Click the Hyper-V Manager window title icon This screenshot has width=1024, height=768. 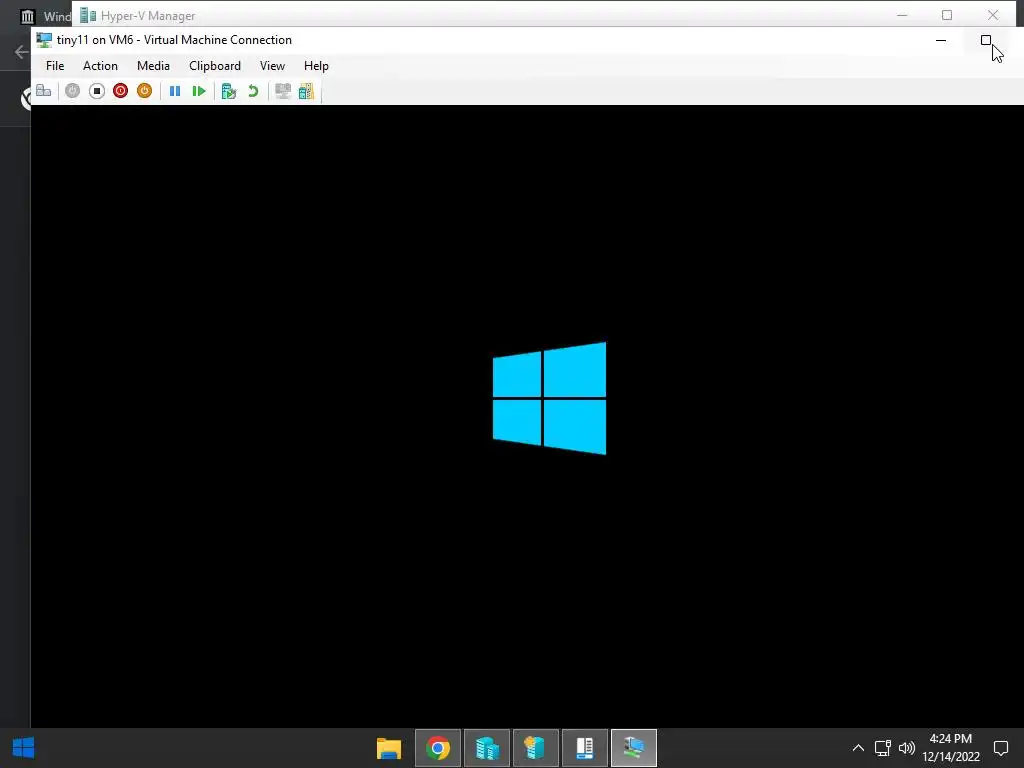pyautogui.click(x=88, y=15)
